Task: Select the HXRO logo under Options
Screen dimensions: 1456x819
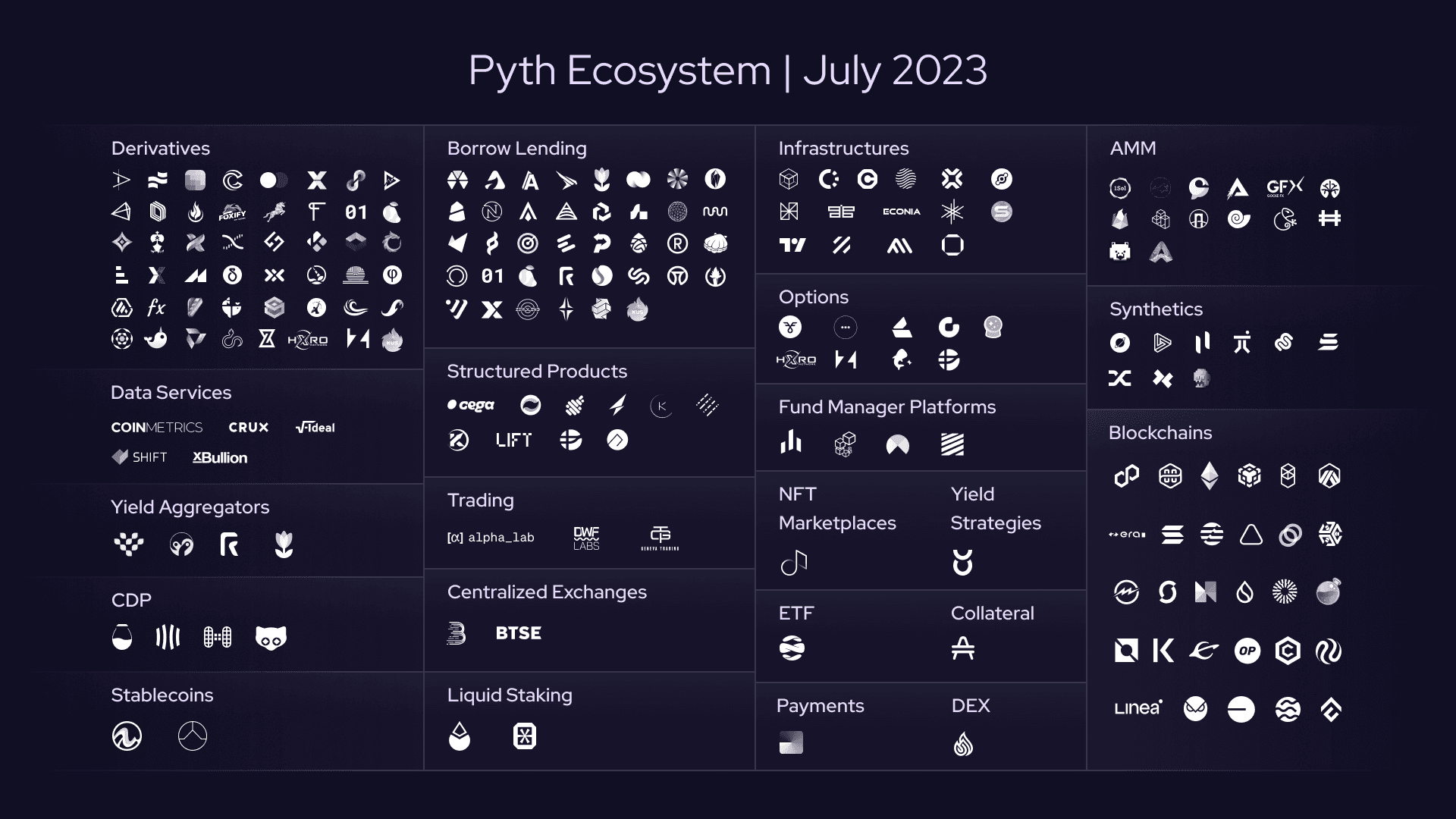Action: (x=796, y=359)
